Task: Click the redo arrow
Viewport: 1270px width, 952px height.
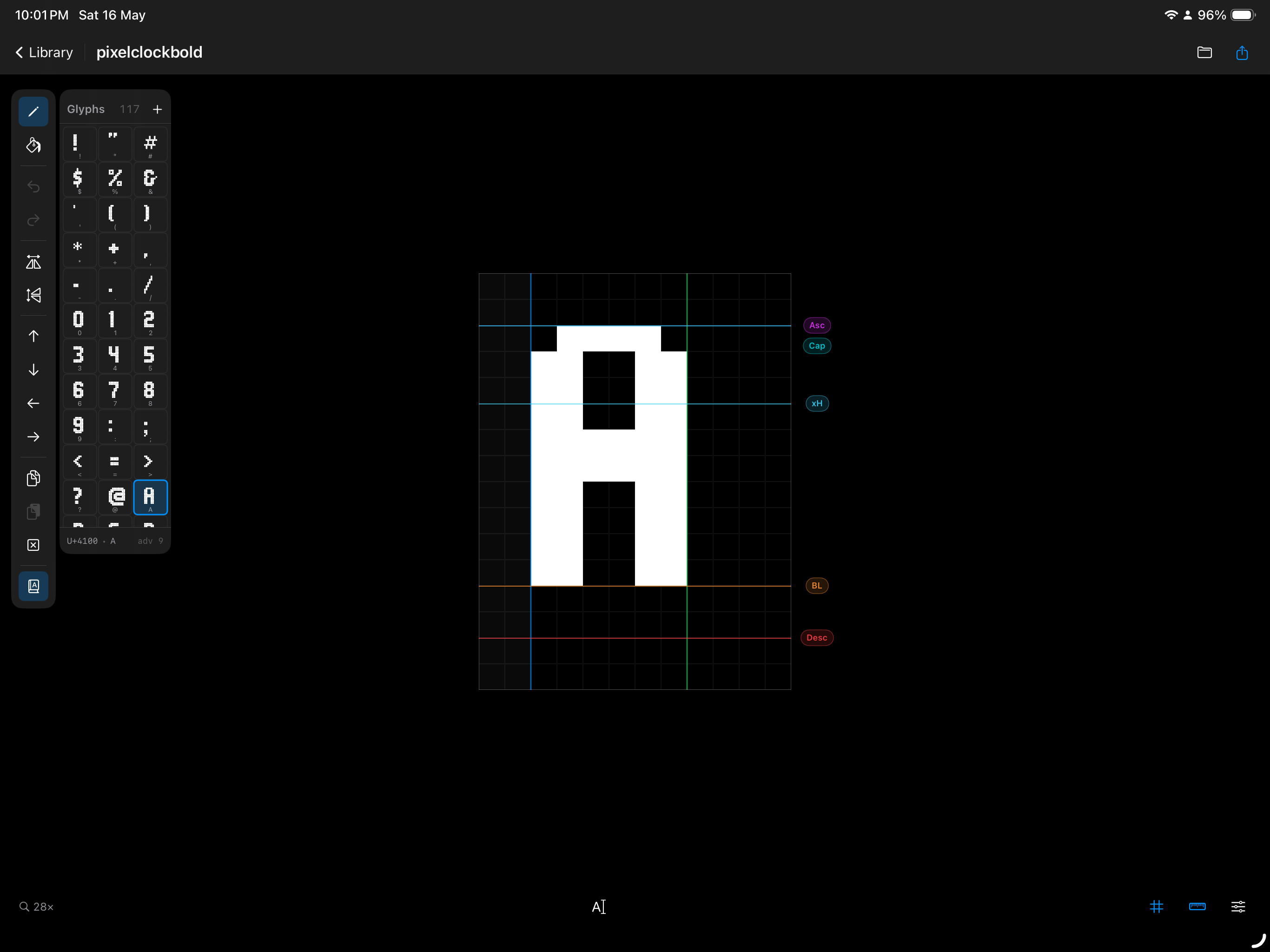Action: (x=33, y=220)
